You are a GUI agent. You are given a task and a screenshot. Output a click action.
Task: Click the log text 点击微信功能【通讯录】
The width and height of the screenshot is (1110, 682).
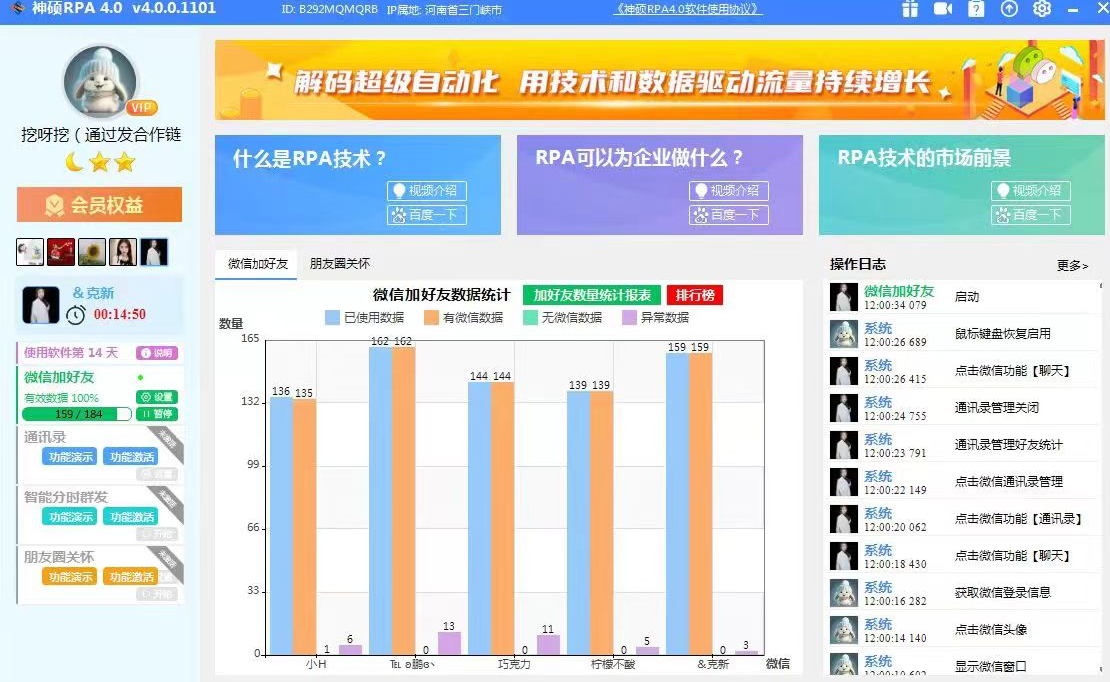click(1018, 518)
